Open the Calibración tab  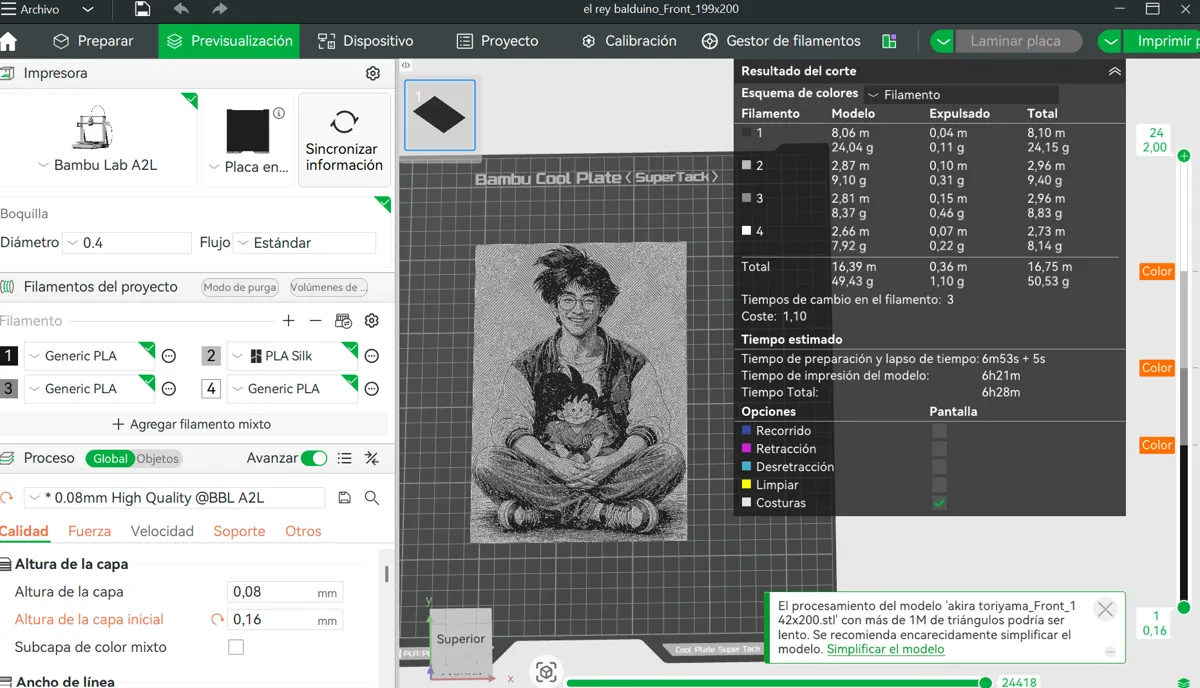(x=629, y=41)
